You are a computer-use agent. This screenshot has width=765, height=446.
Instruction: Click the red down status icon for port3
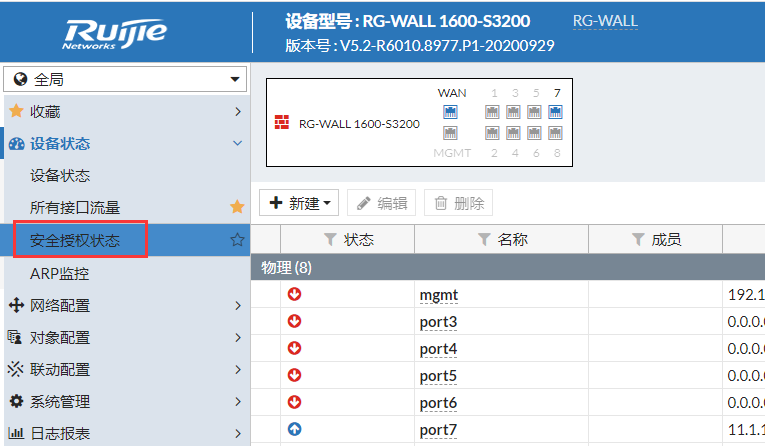pyautogui.click(x=294, y=321)
